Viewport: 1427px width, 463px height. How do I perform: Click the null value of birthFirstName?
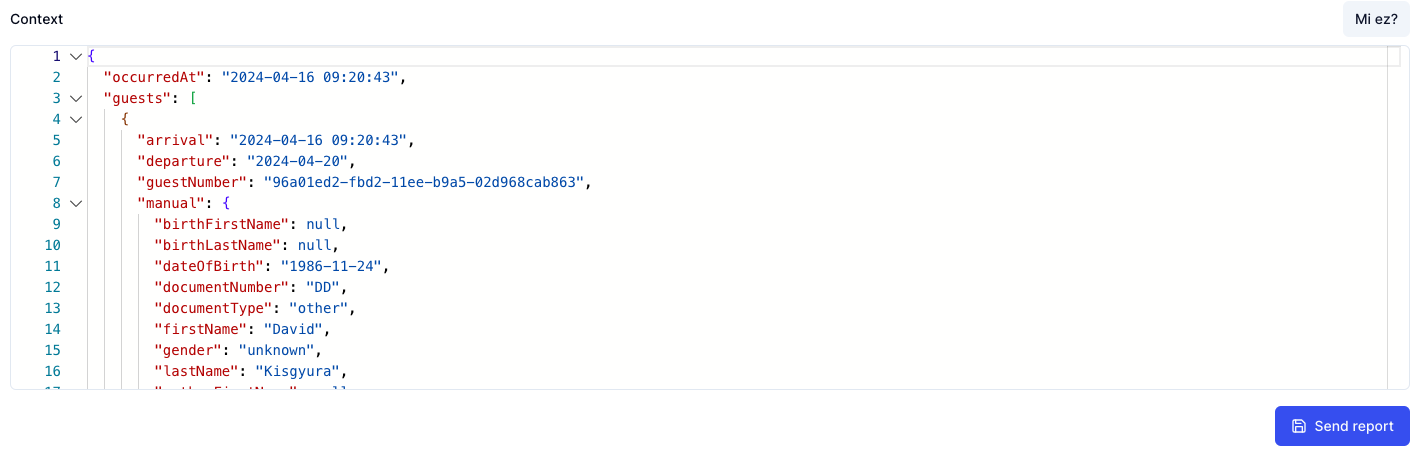point(322,224)
